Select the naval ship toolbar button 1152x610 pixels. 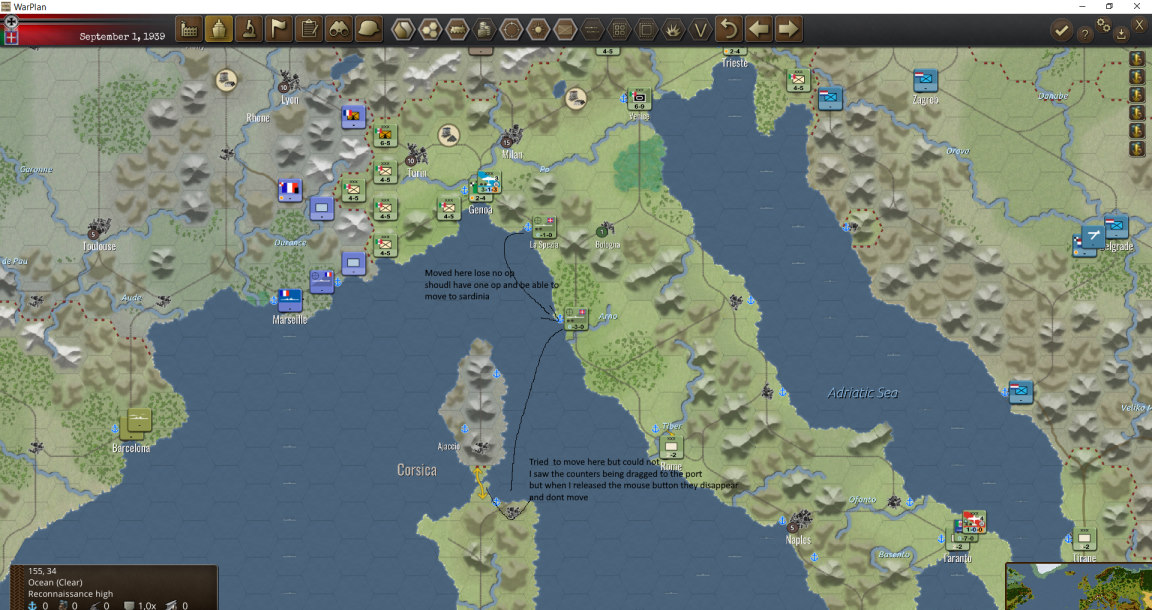click(219, 29)
